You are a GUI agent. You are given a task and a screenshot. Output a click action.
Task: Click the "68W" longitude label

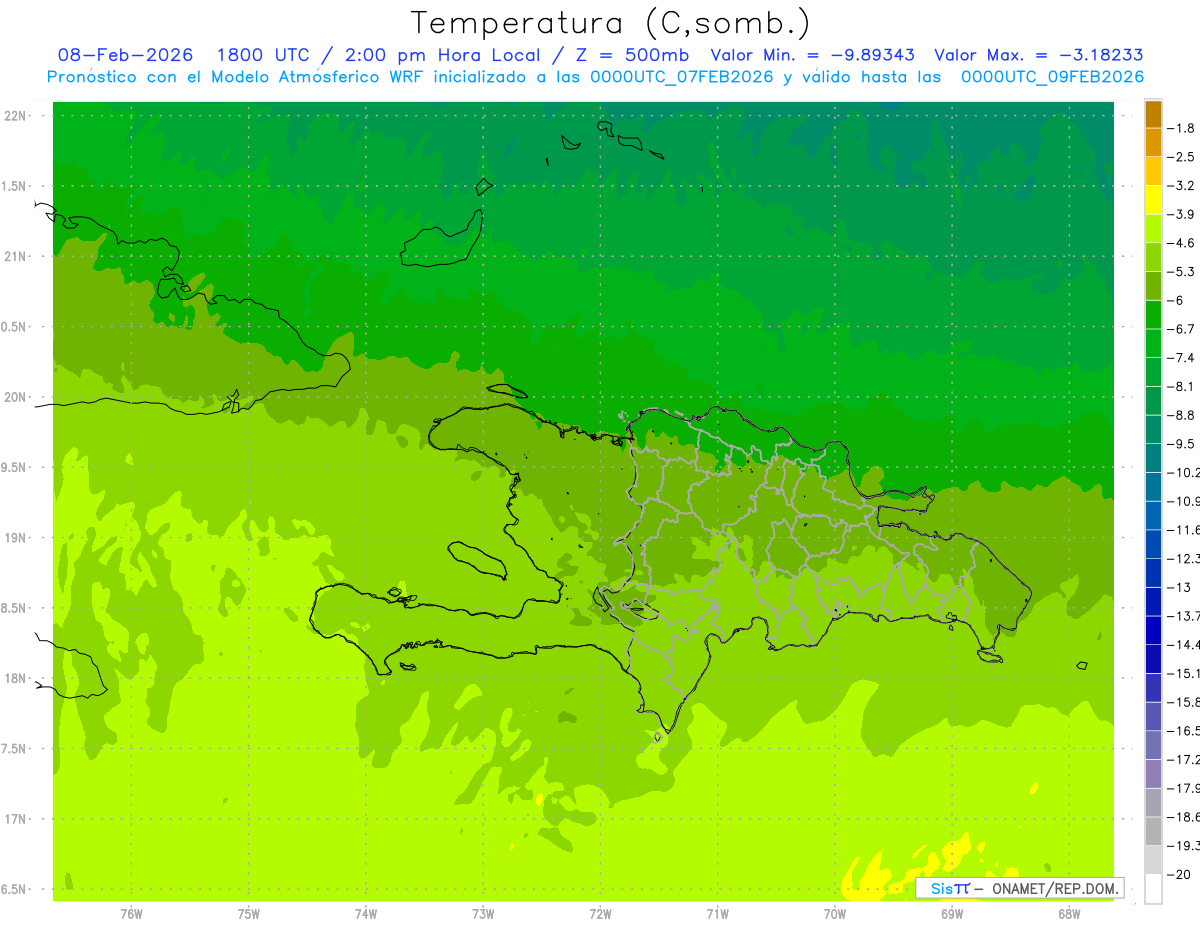click(1069, 914)
